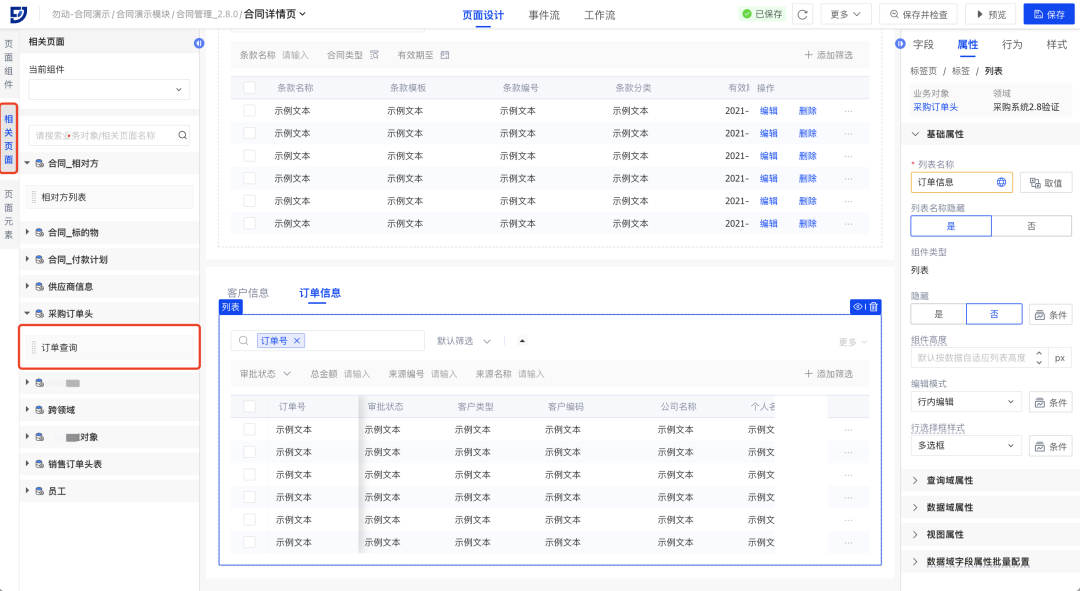
Task: Remove the 订单号 filter tag with its x icon
Action: click(x=297, y=341)
